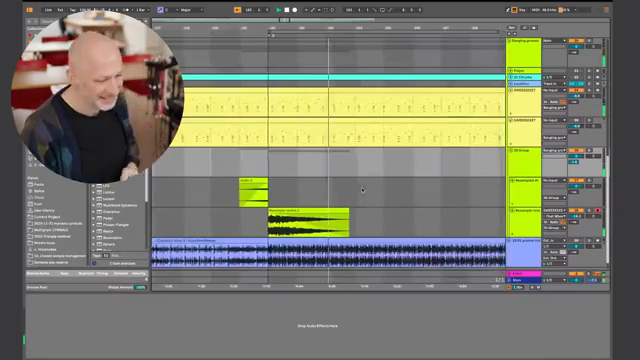This screenshot has height=360, width=640.
Task: Solo the Polym track
Action: pos(589,71)
